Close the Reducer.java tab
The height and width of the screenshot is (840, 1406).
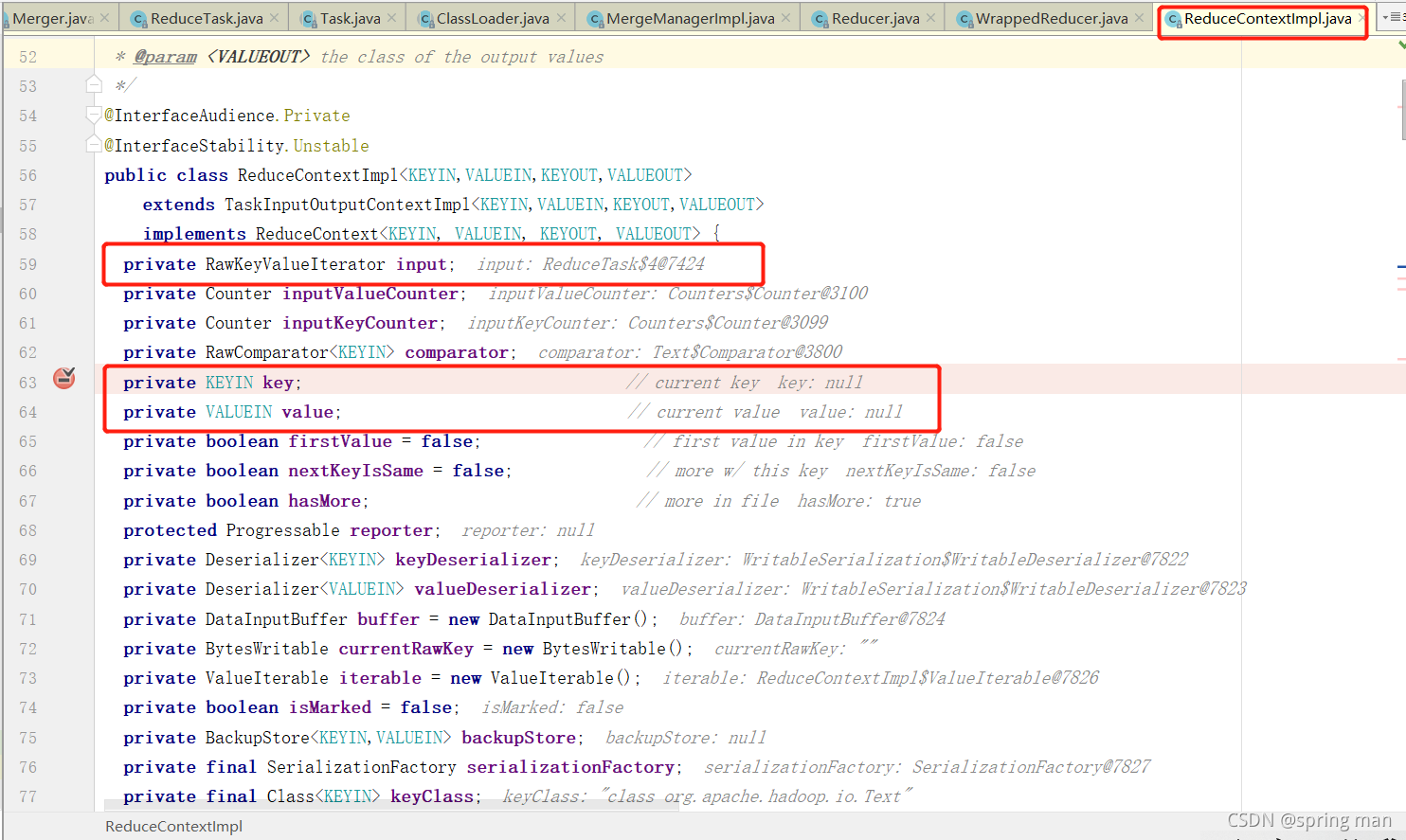[930, 18]
